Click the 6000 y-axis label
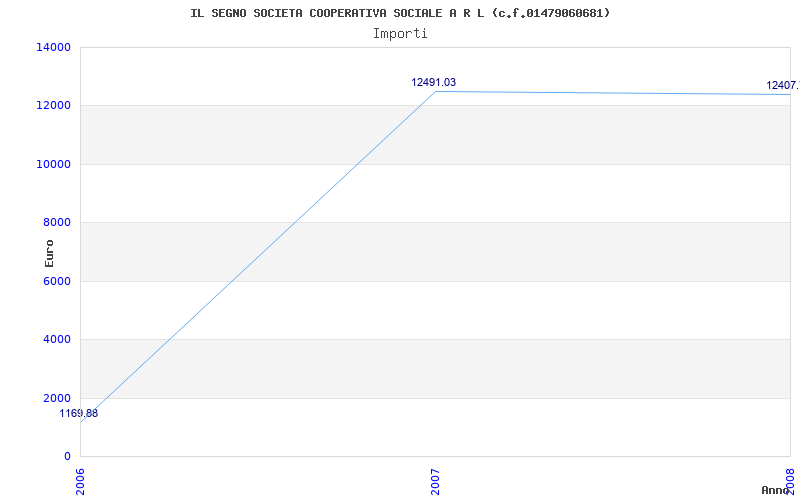This screenshot has width=800, height=500. tap(56, 281)
